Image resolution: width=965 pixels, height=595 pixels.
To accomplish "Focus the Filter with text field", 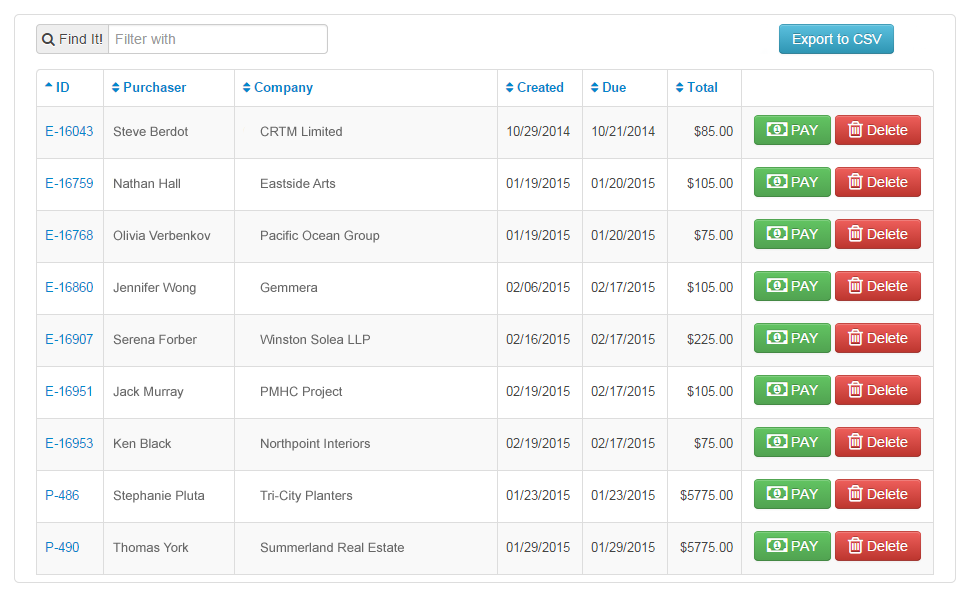I will click(x=217, y=39).
